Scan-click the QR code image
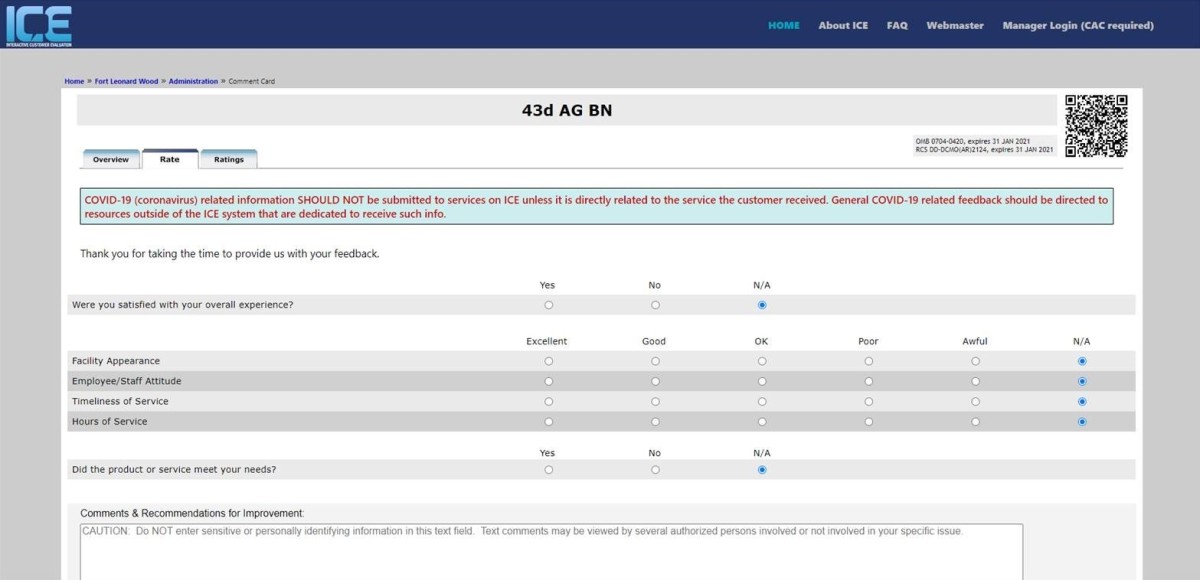Screen dimensions: 1200x580 coord(1098,125)
